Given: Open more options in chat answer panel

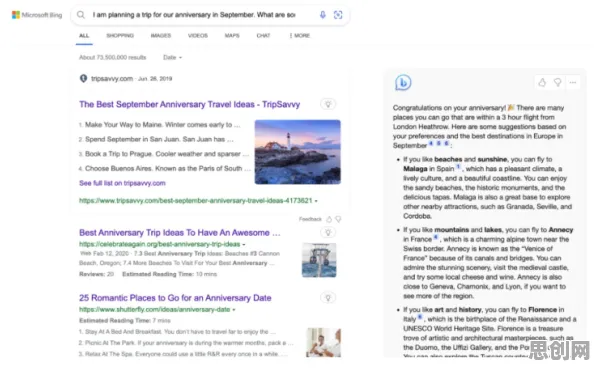Looking at the screenshot, I should (573, 82).
